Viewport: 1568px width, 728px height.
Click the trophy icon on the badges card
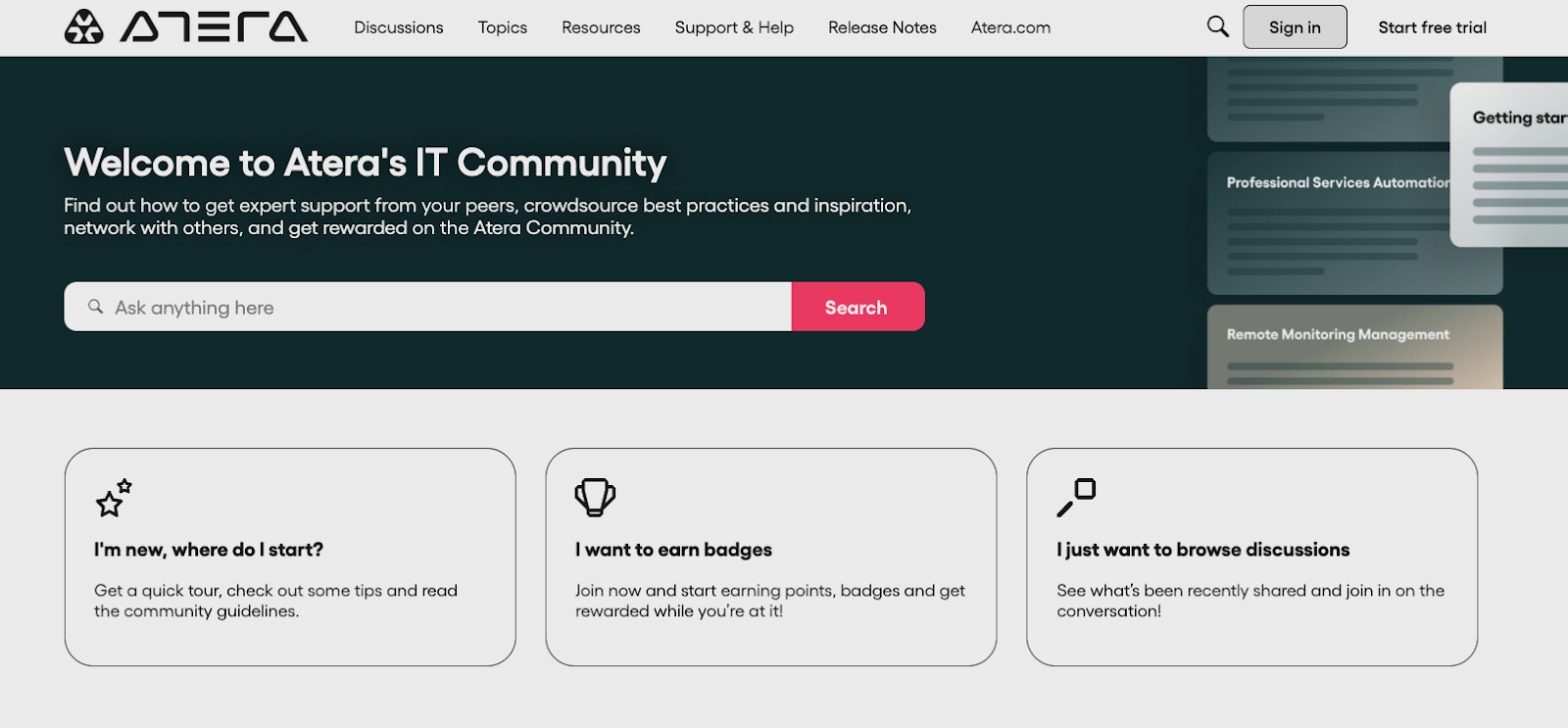click(x=595, y=498)
